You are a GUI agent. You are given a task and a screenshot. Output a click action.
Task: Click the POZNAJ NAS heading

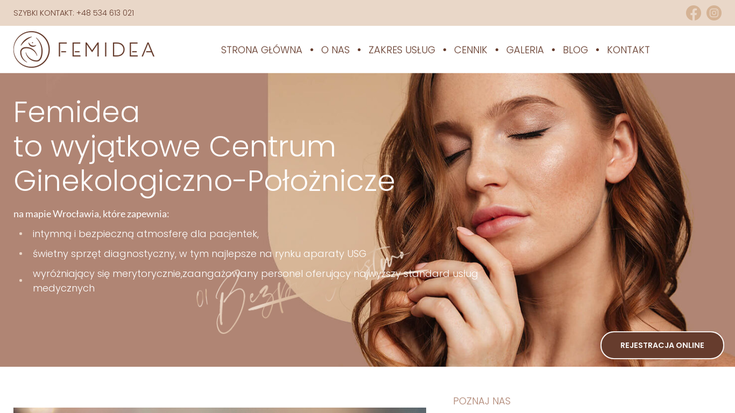pyautogui.click(x=481, y=401)
